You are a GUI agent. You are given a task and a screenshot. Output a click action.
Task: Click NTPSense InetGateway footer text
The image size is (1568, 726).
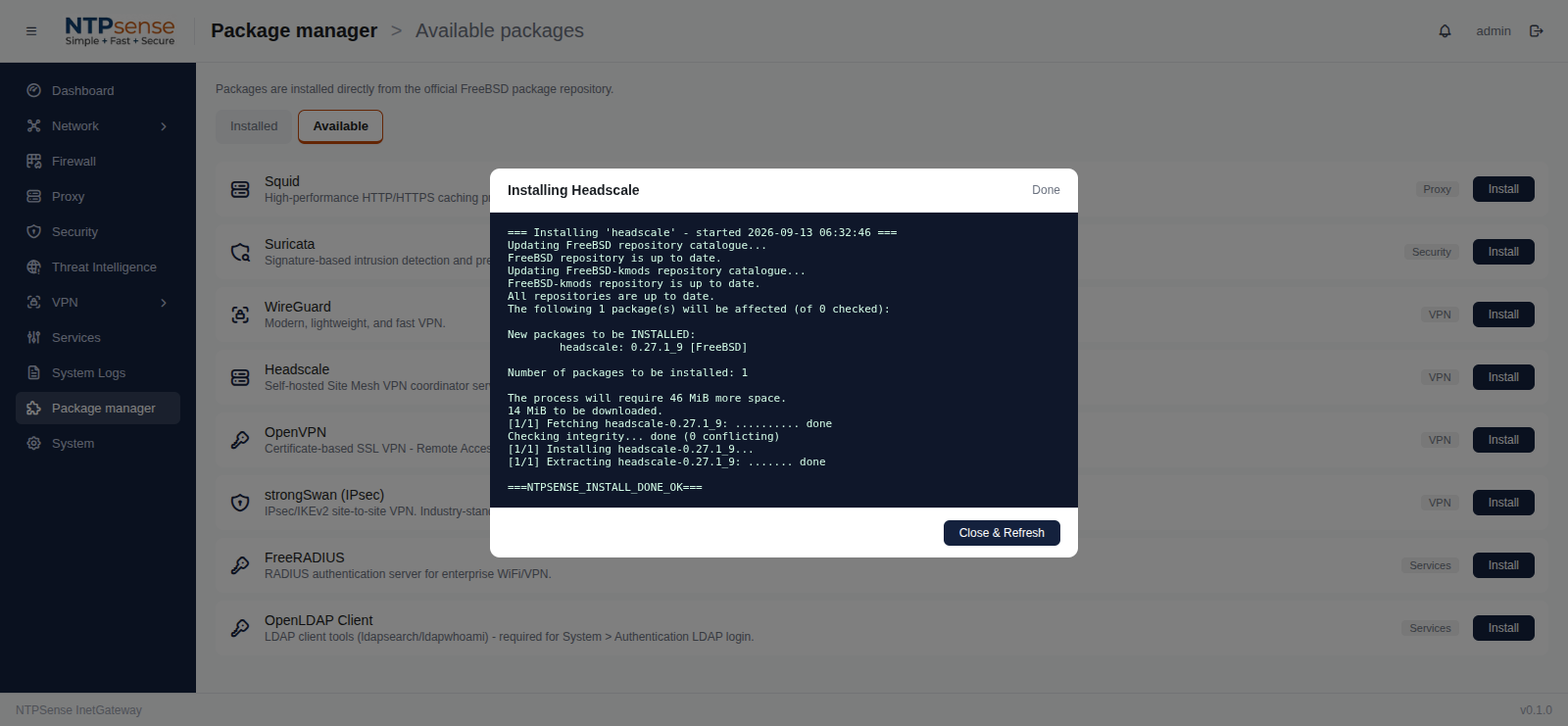point(78,710)
